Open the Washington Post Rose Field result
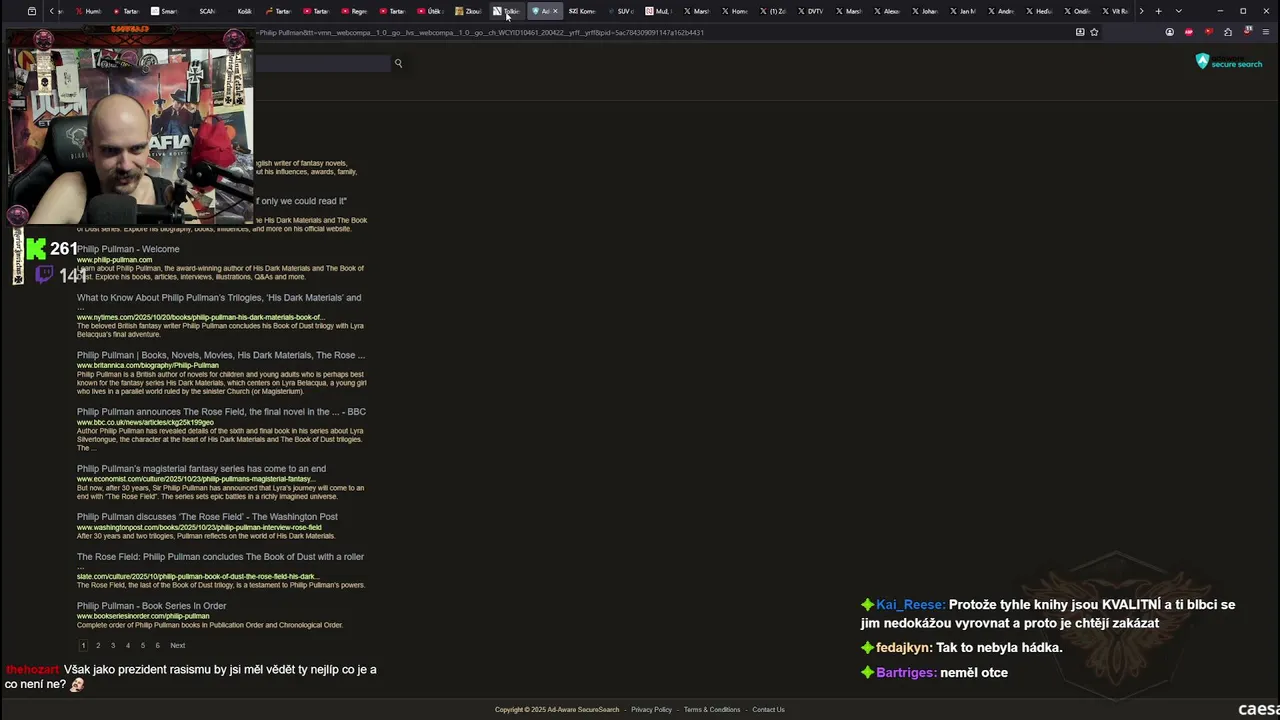1280x720 pixels. [207, 517]
